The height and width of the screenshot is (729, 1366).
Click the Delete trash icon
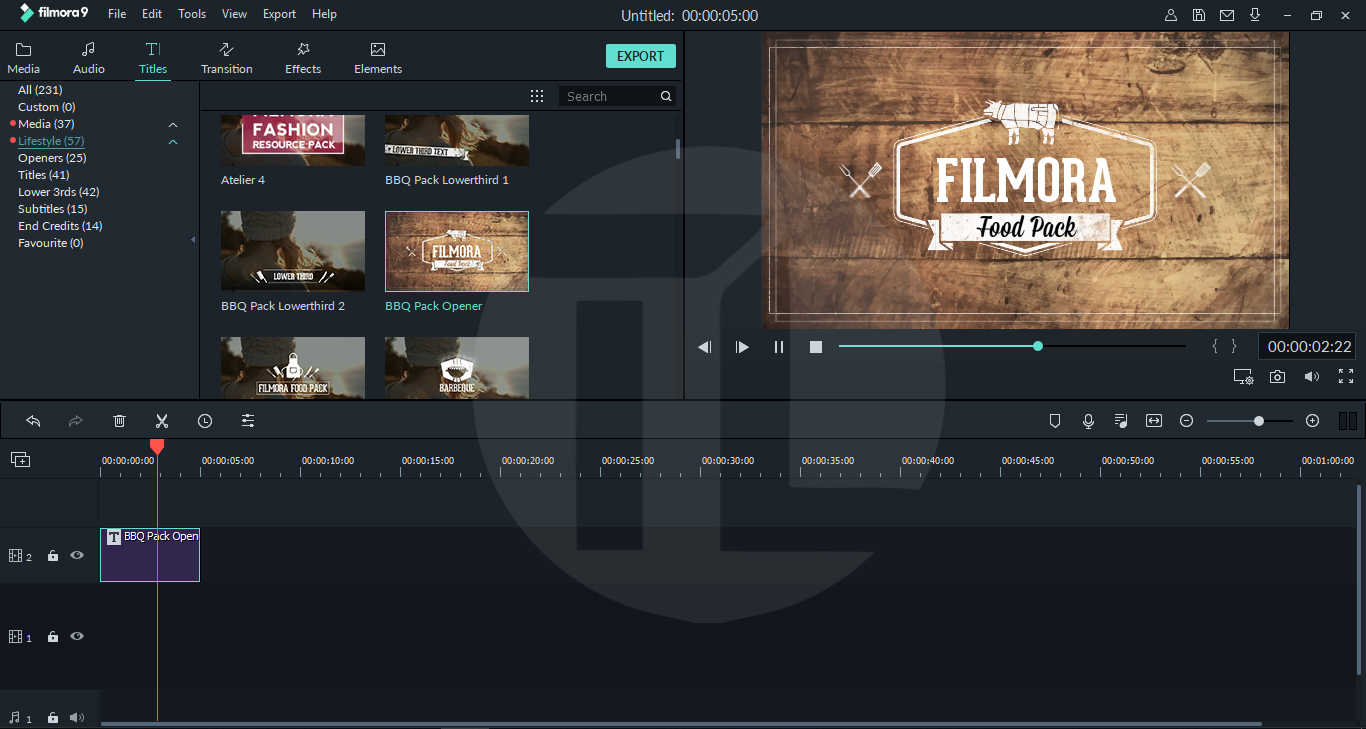(119, 421)
